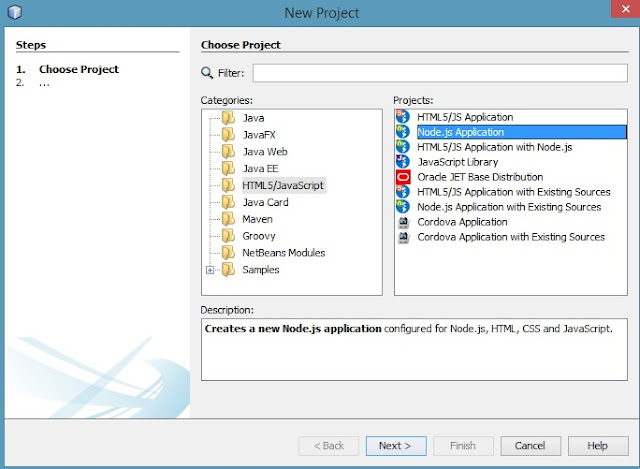The height and width of the screenshot is (469, 640).
Task: Click the Cordova Application project icon
Action: [x=403, y=222]
